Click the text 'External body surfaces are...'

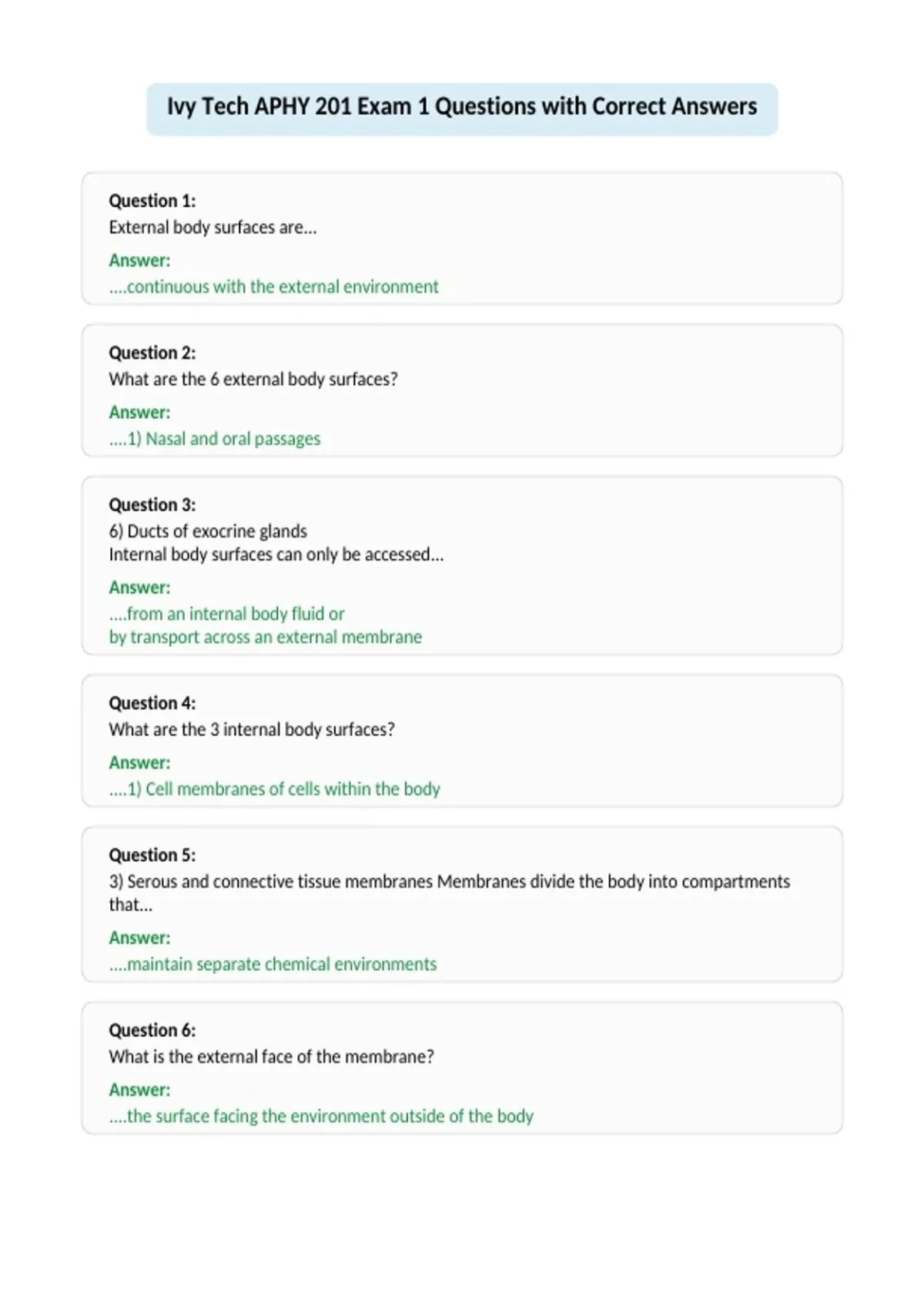click(213, 227)
